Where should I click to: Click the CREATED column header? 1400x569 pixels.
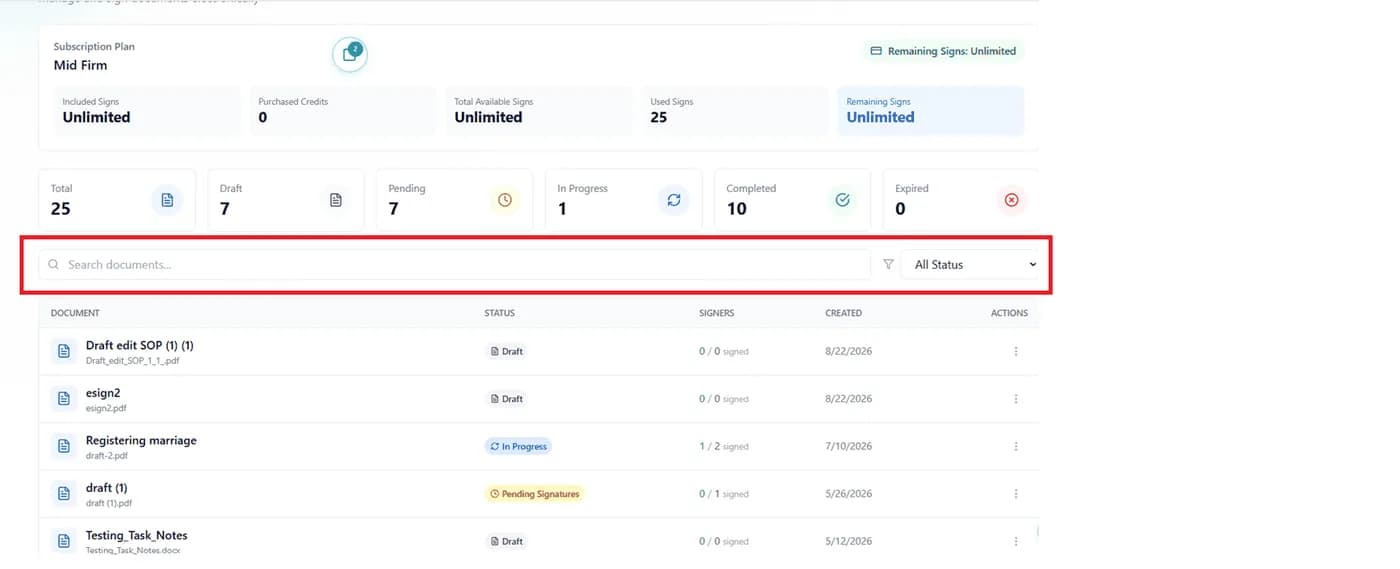coord(844,313)
